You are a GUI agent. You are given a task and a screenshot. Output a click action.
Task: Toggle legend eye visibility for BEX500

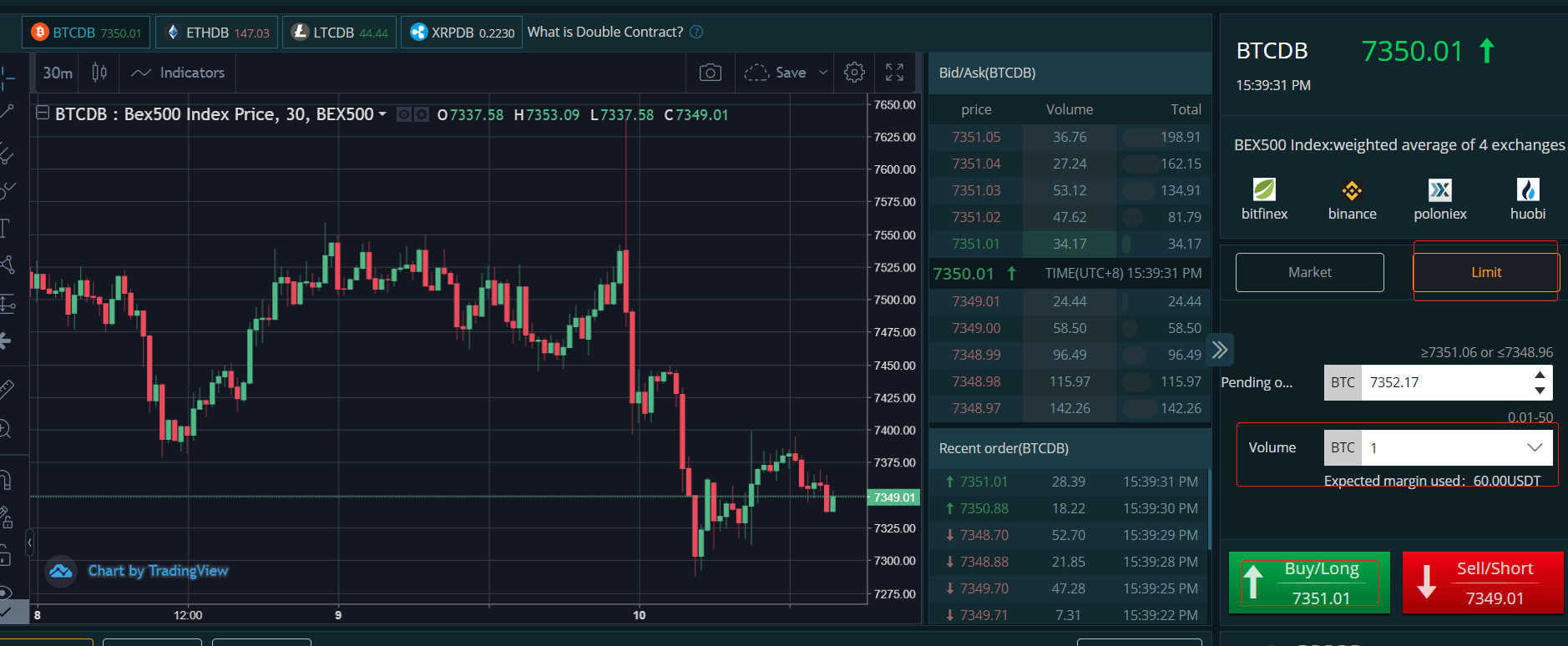tap(404, 114)
